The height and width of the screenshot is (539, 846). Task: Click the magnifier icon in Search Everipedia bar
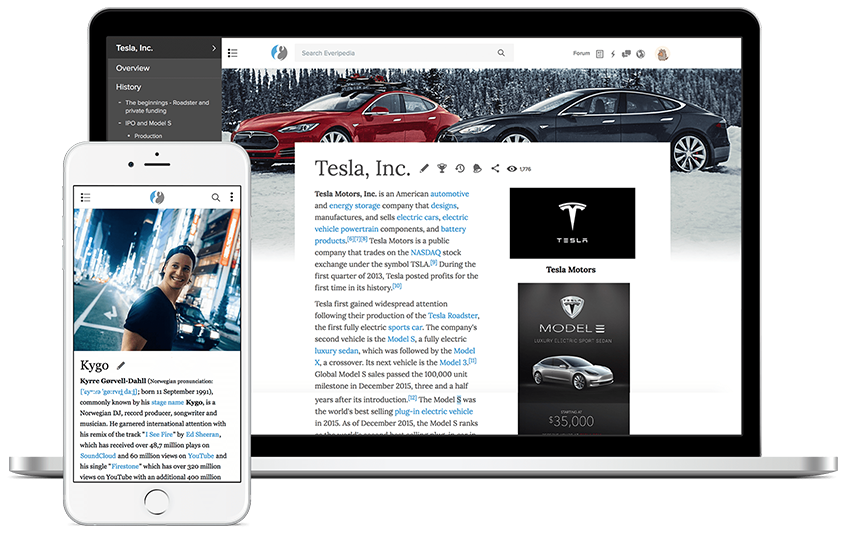click(x=501, y=52)
